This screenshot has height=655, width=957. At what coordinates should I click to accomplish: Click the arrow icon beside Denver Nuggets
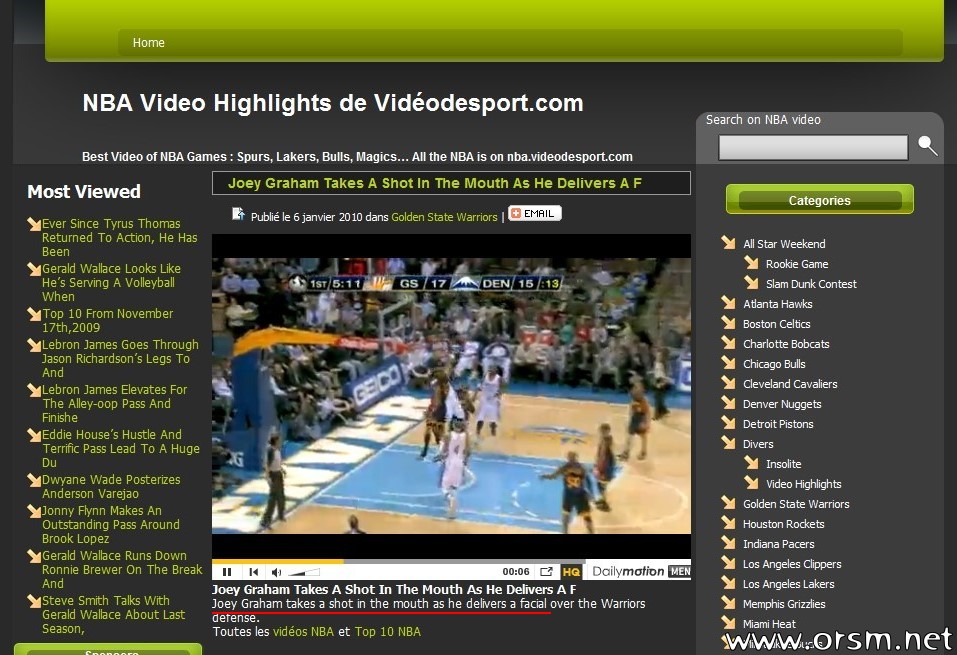[728, 402]
